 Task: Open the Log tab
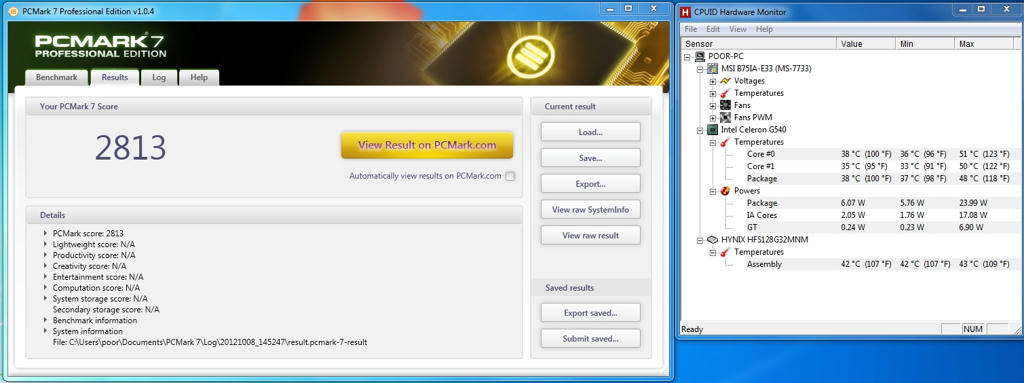[159, 77]
